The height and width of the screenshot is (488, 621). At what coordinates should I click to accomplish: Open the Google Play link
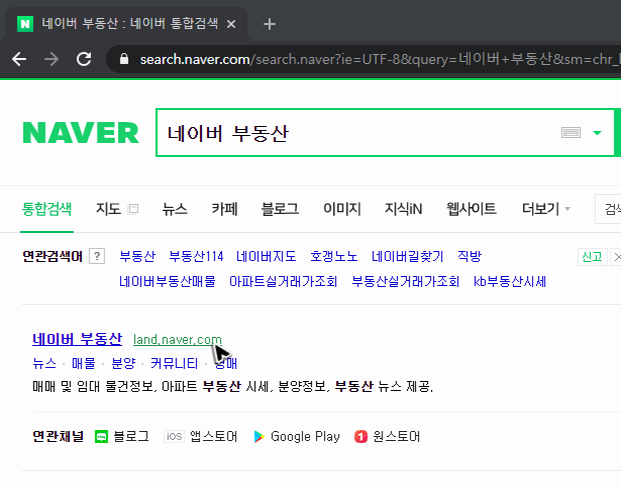pos(305,437)
